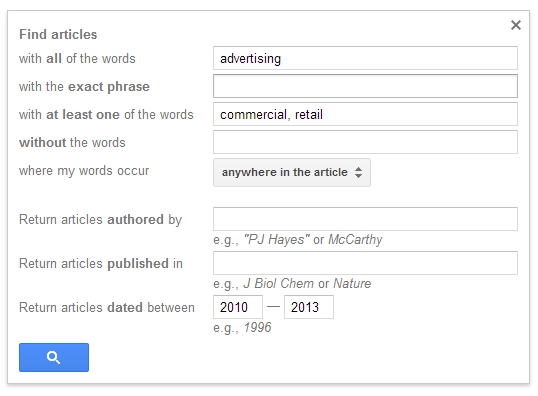Viewport: 538px width, 396px height.
Task: Click the 'with the exact phrase' label
Action: tap(84, 86)
